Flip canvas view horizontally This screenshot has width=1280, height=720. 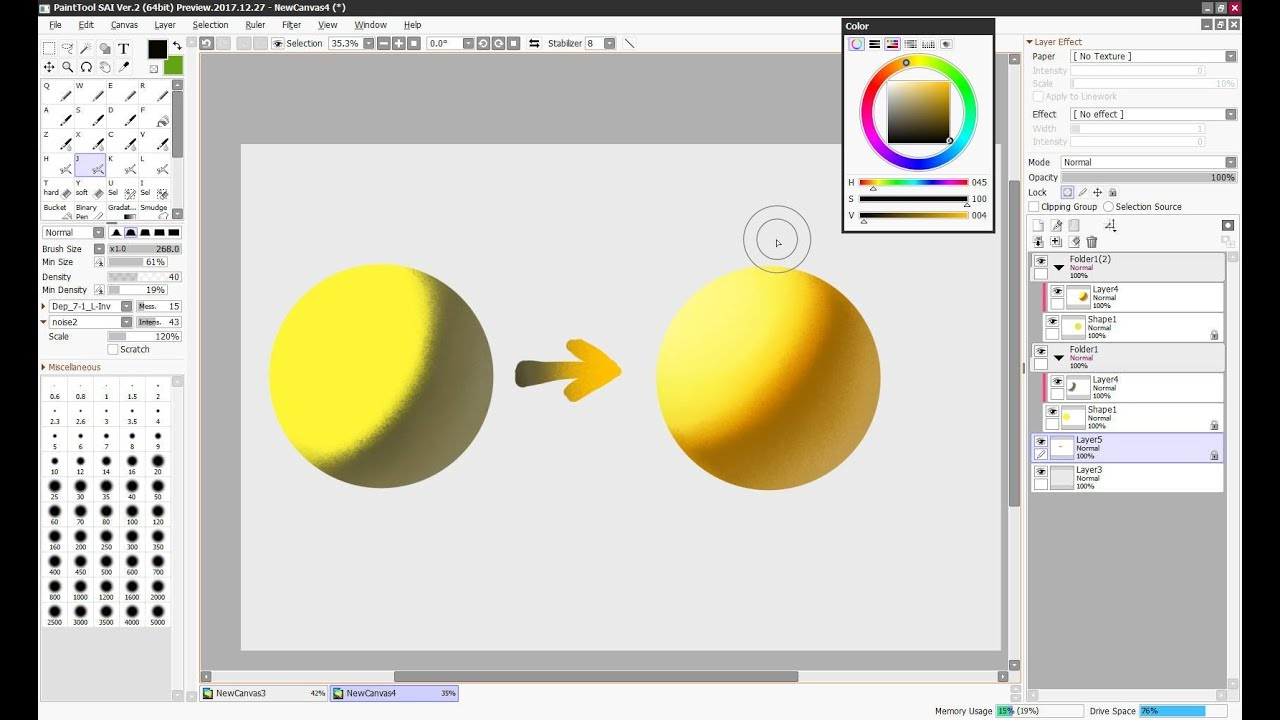(x=533, y=43)
